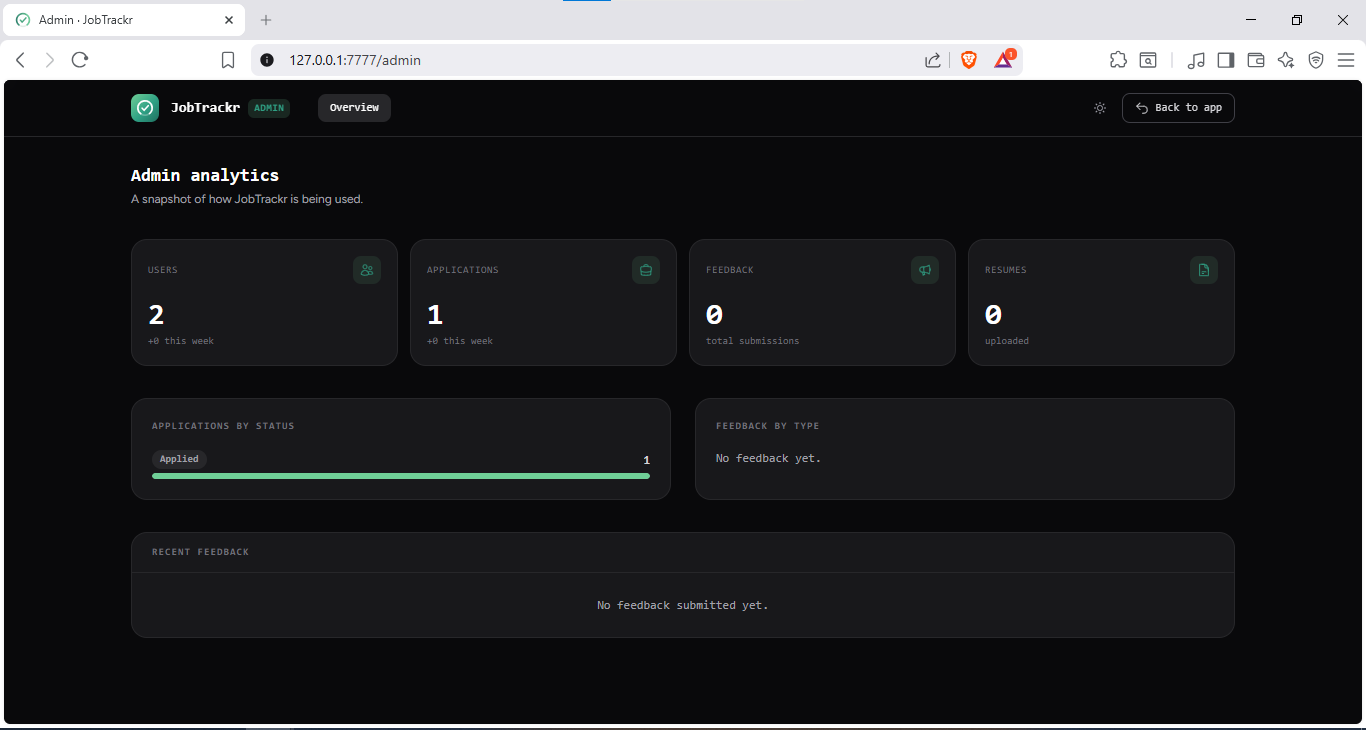Screen dimensions: 1366x730
Task: Open the Users card people icon
Action: pyautogui.click(x=367, y=270)
